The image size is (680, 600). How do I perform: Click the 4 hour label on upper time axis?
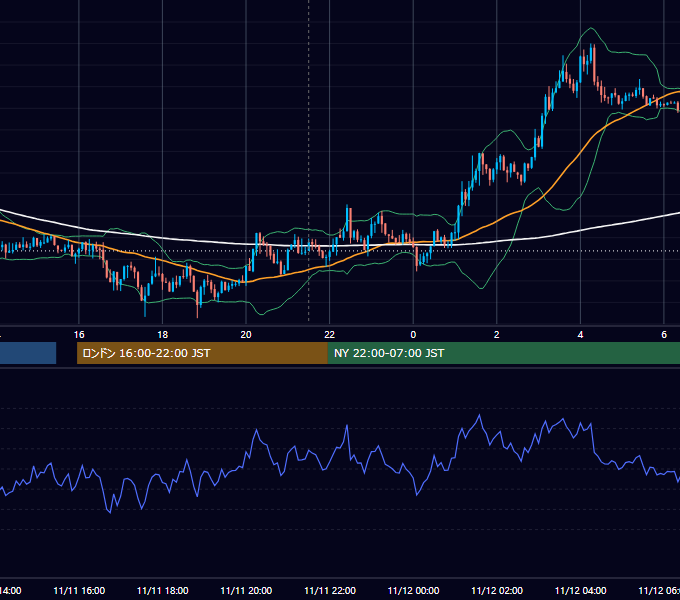tap(580, 335)
